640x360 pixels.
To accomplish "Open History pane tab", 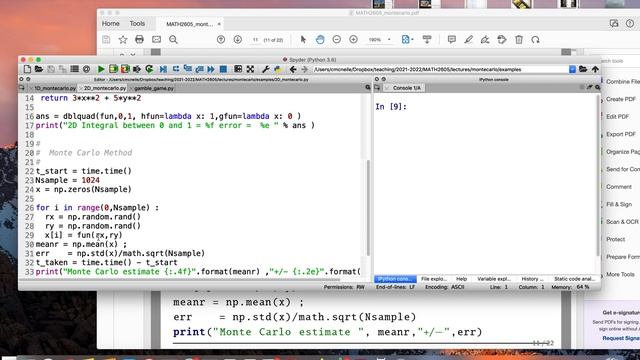I will pyautogui.click(x=532, y=279).
